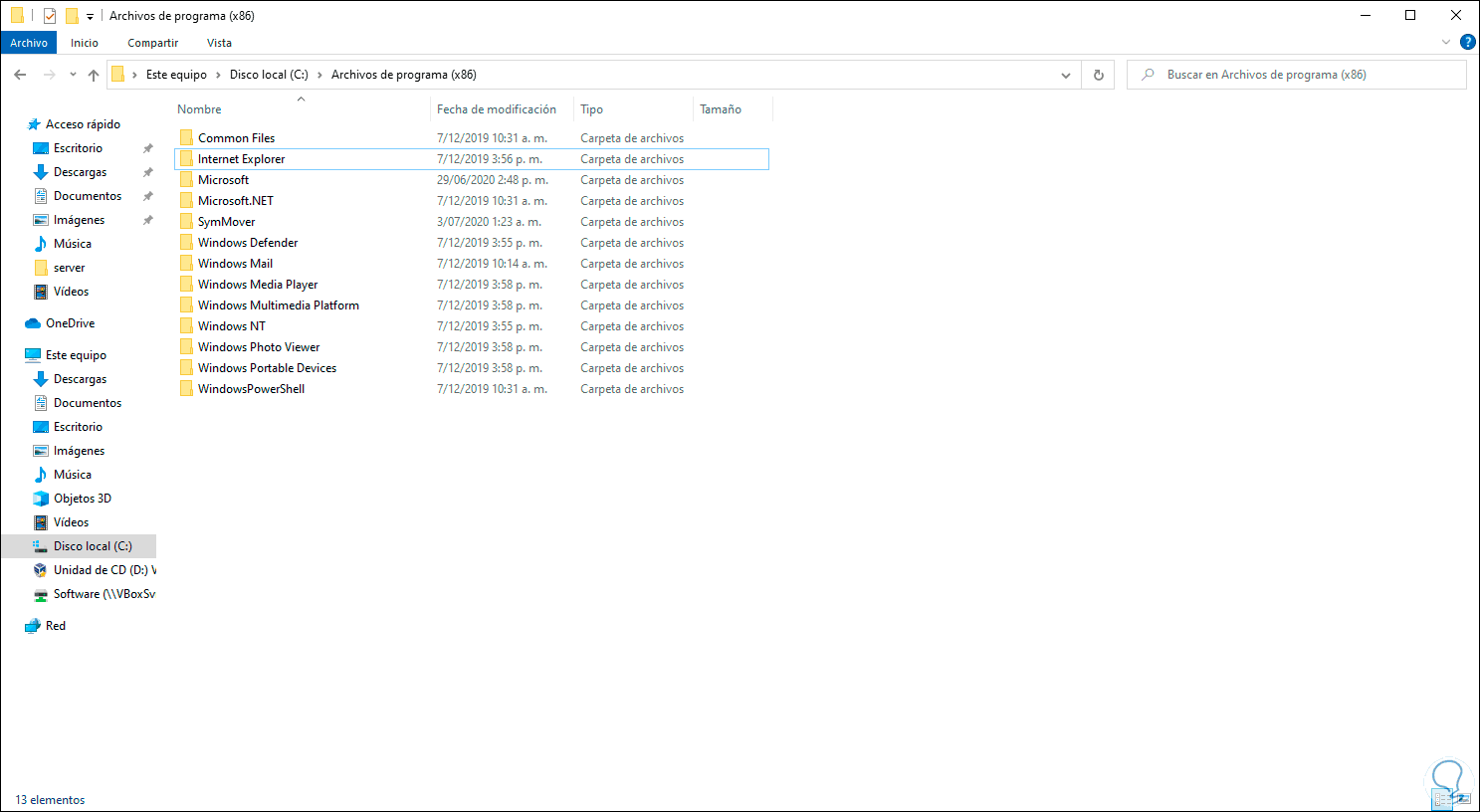Click the Música note icon under Este equipo
This screenshot has height=812, width=1480.
point(41,475)
